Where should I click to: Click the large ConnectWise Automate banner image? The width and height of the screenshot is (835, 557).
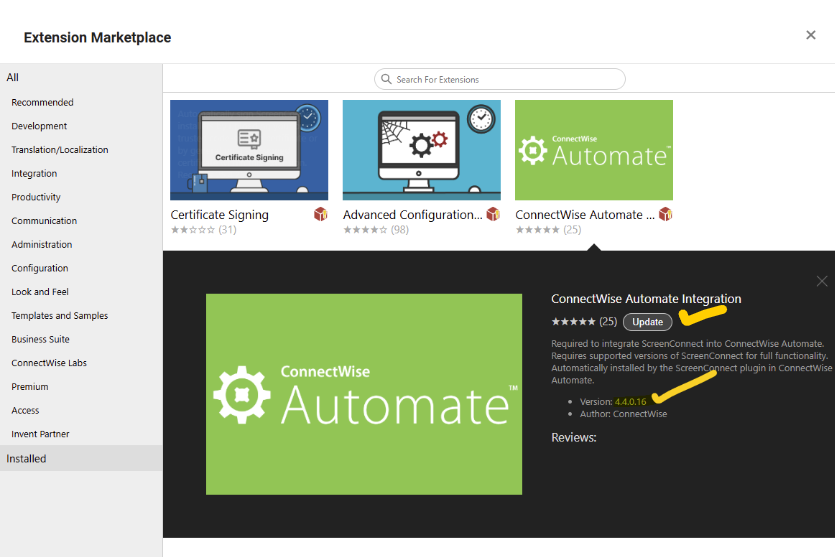tap(364, 394)
